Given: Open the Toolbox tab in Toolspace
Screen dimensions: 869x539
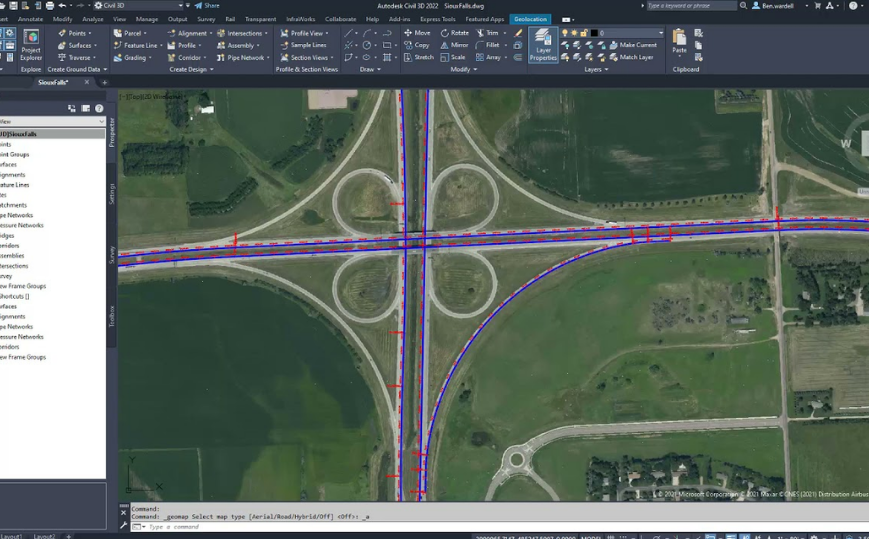Looking at the screenshot, I should coord(111,316).
